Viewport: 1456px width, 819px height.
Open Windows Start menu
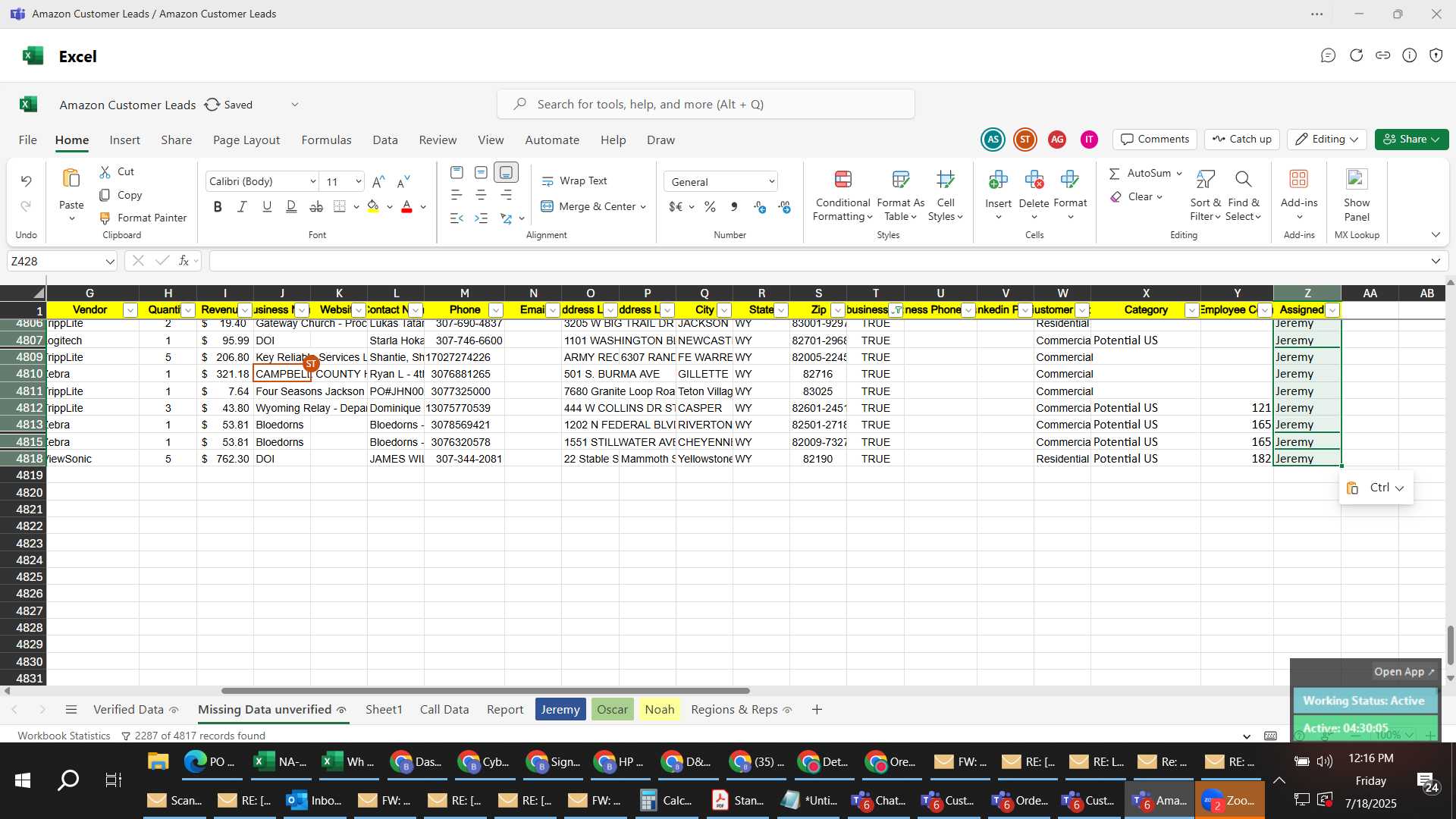coord(23,781)
